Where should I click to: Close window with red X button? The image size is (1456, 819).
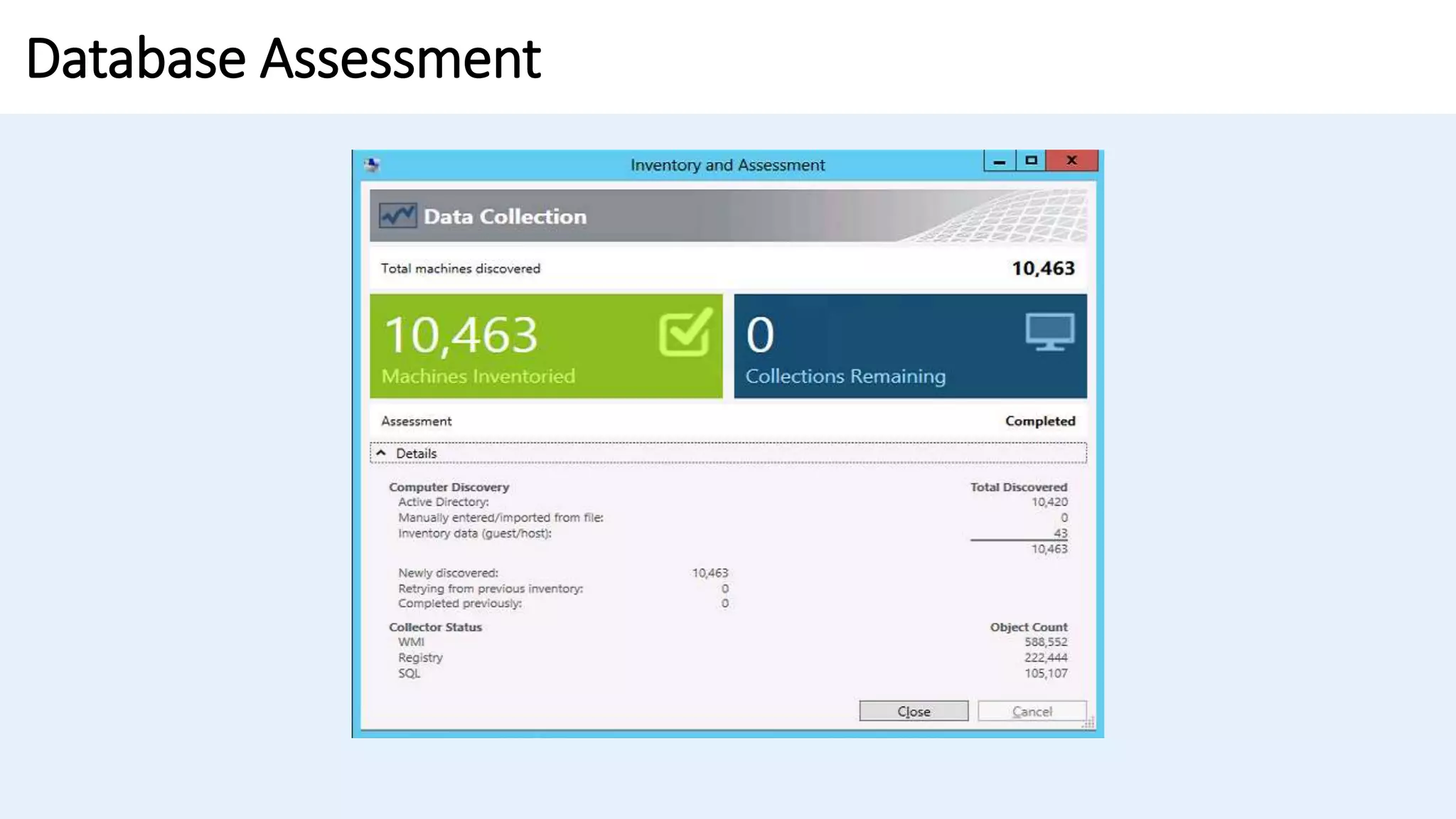[x=1072, y=161]
